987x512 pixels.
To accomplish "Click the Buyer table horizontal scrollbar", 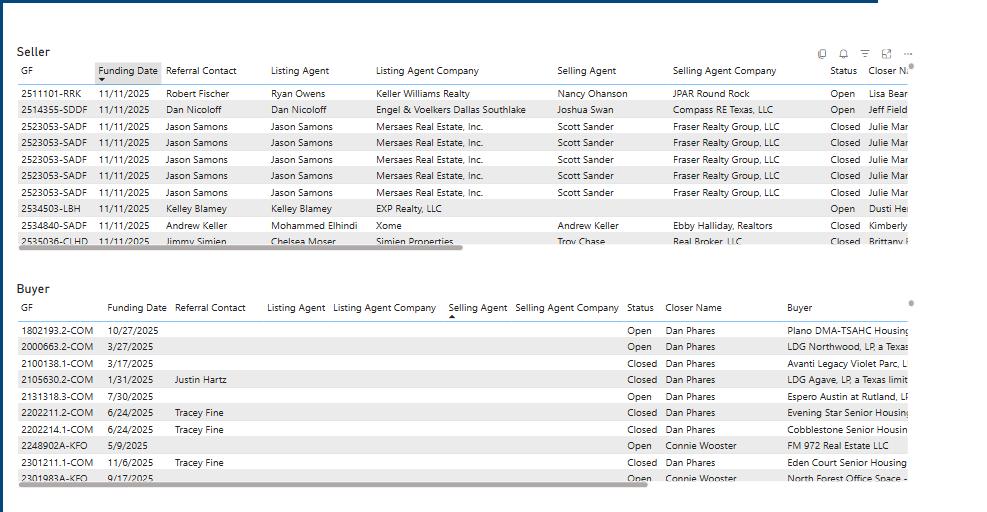I will 334,484.
